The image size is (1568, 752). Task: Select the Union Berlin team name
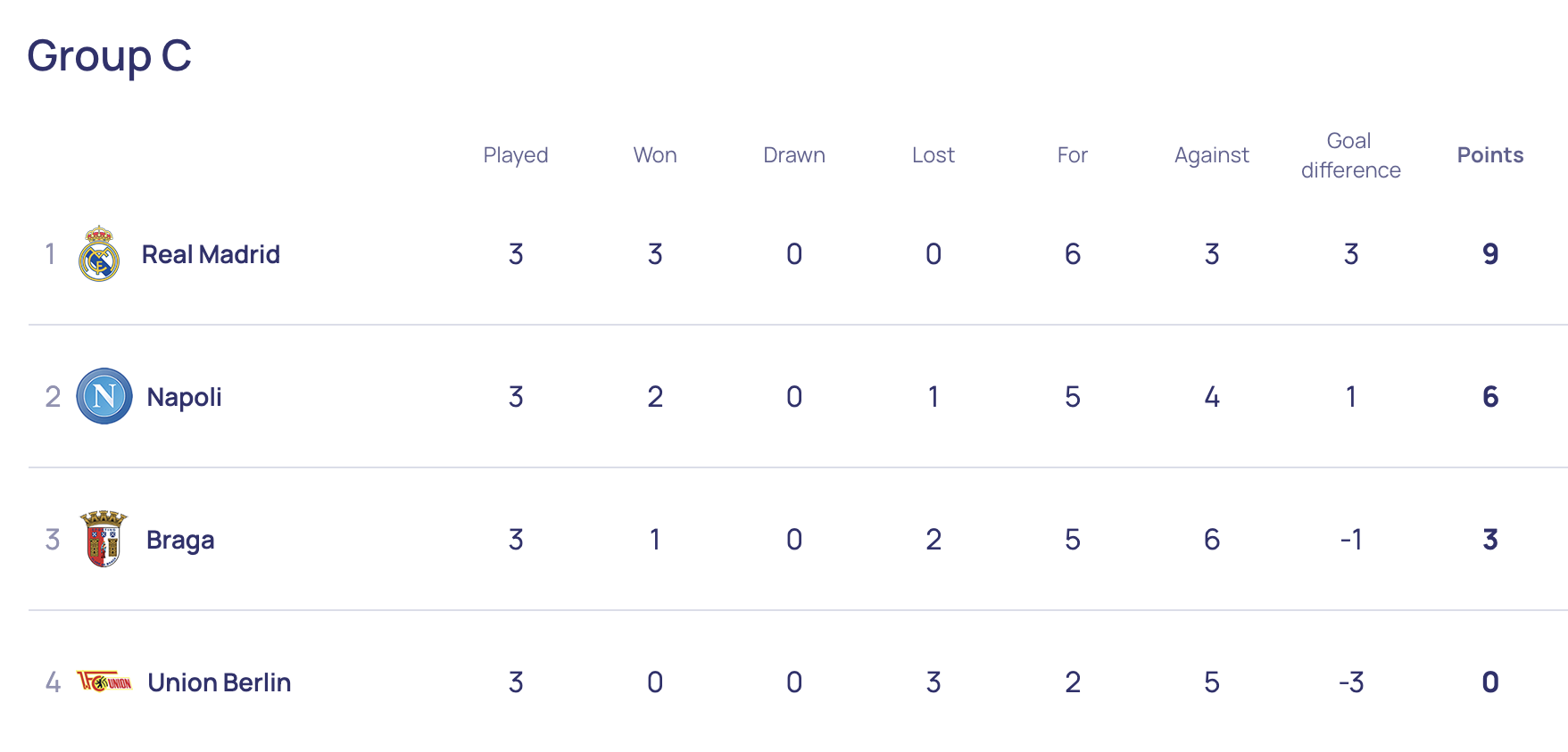(219, 682)
